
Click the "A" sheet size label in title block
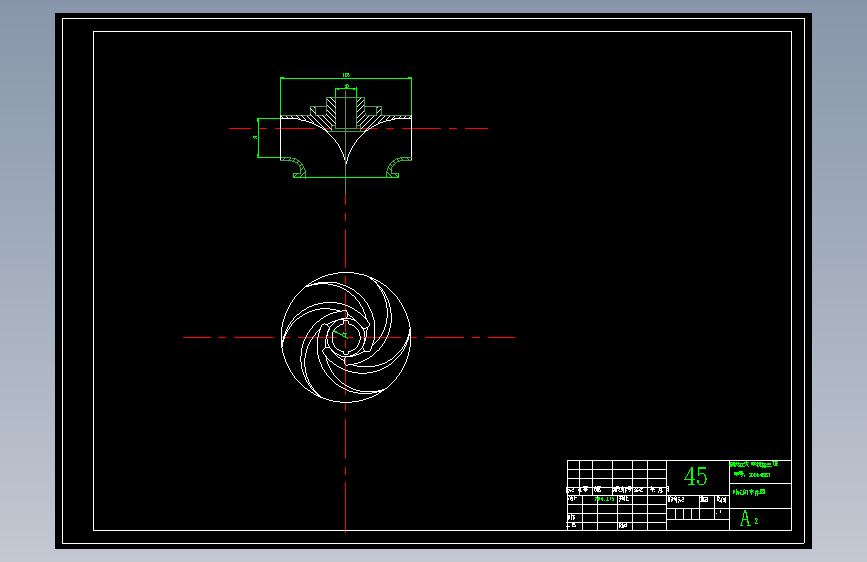745,519
